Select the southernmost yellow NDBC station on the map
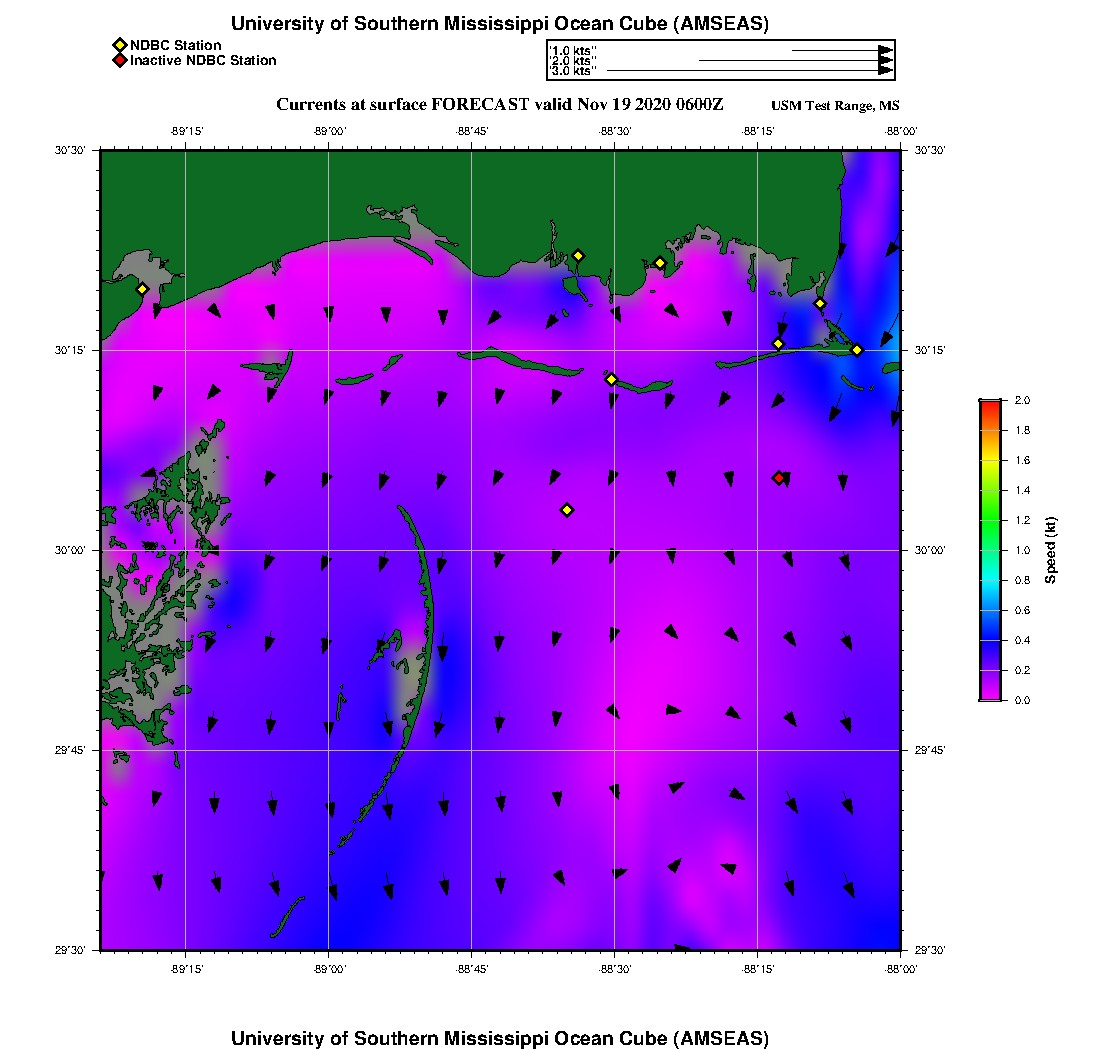The image size is (1100, 1050). click(x=567, y=510)
